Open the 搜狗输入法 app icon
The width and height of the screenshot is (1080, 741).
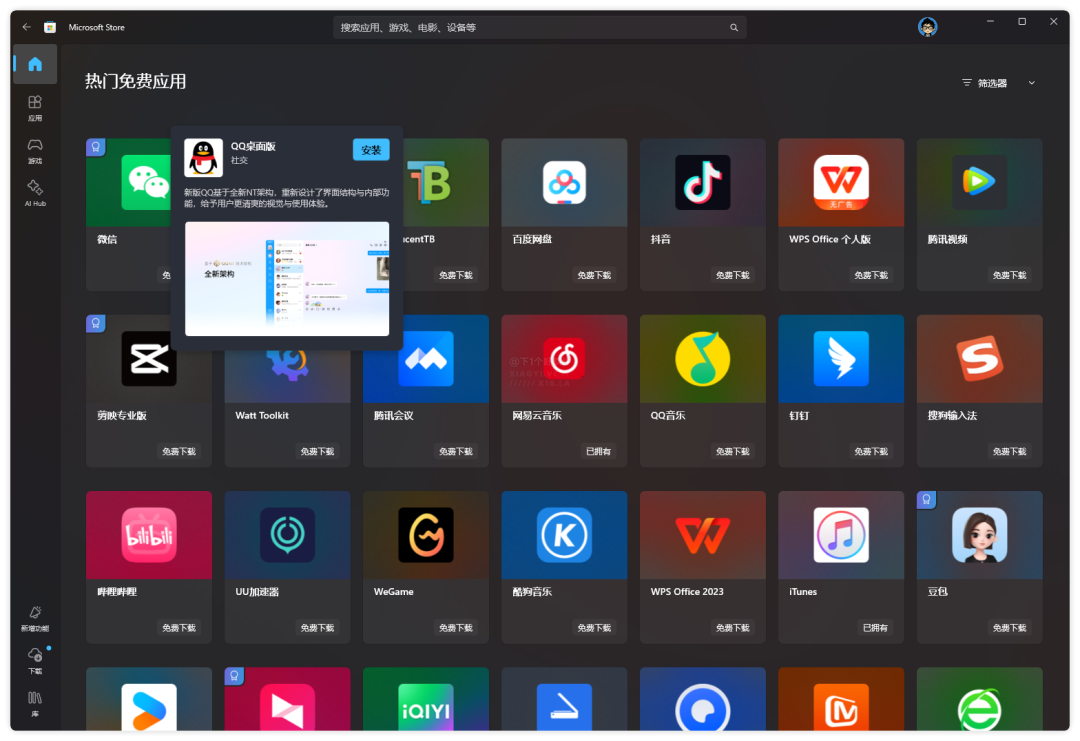(979, 359)
